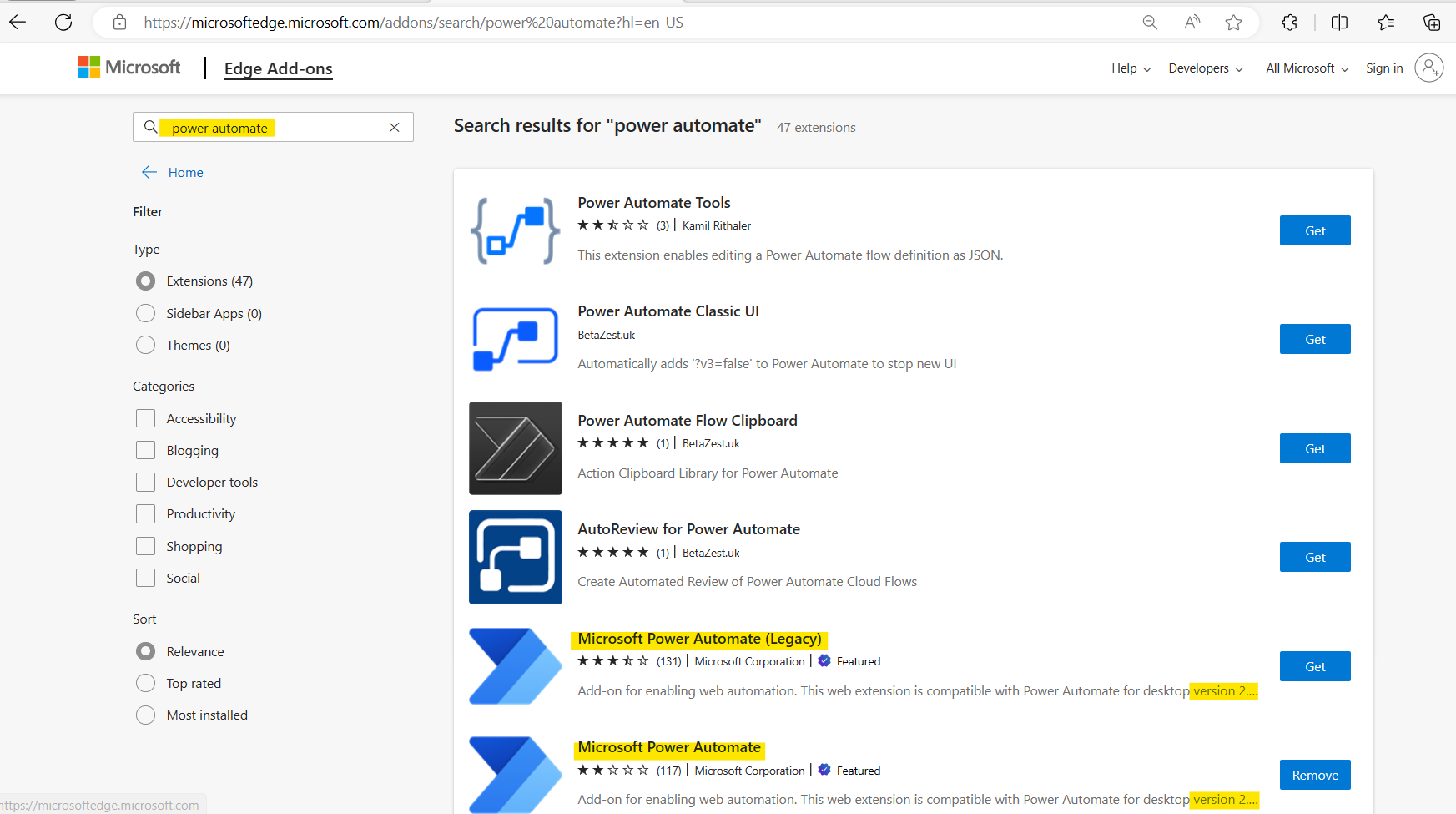Go back using the Home link
1456x814 pixels.
click(x=185, y=172)
